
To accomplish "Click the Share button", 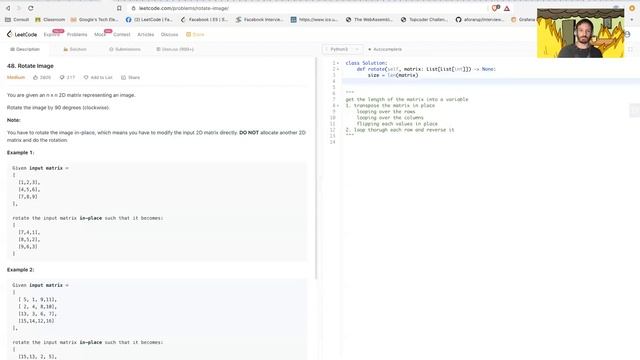I will 130,78.
